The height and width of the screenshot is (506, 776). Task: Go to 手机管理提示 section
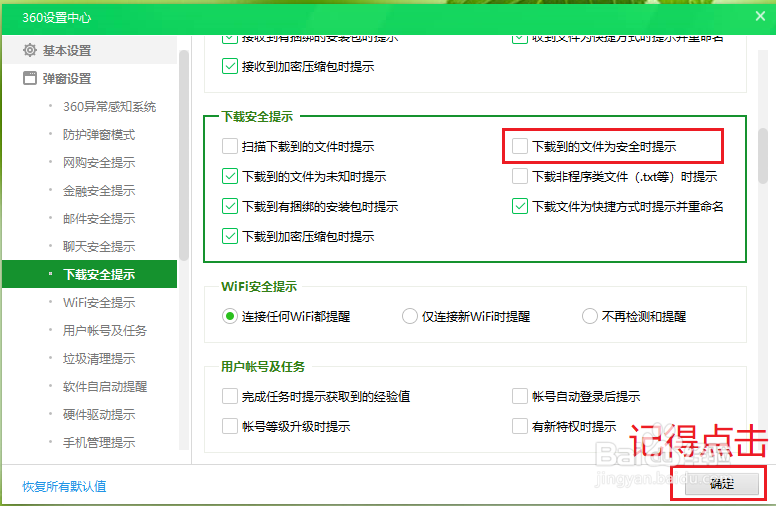pyautogui.click(x=99, y=442)
